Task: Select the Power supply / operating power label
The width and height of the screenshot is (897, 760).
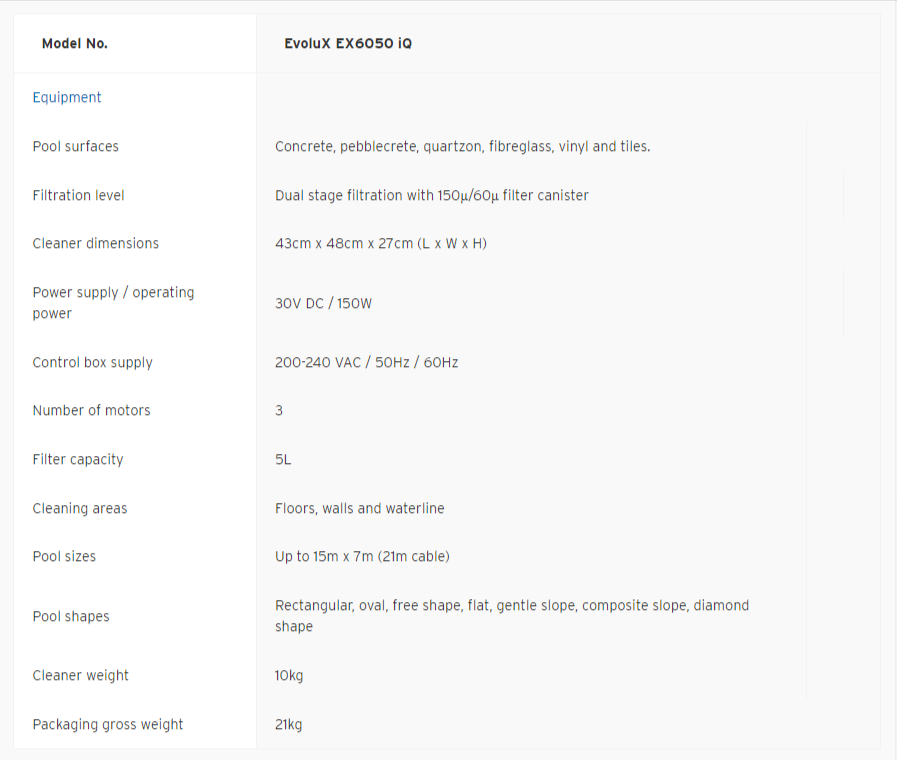Action: [x=113, y=303]
